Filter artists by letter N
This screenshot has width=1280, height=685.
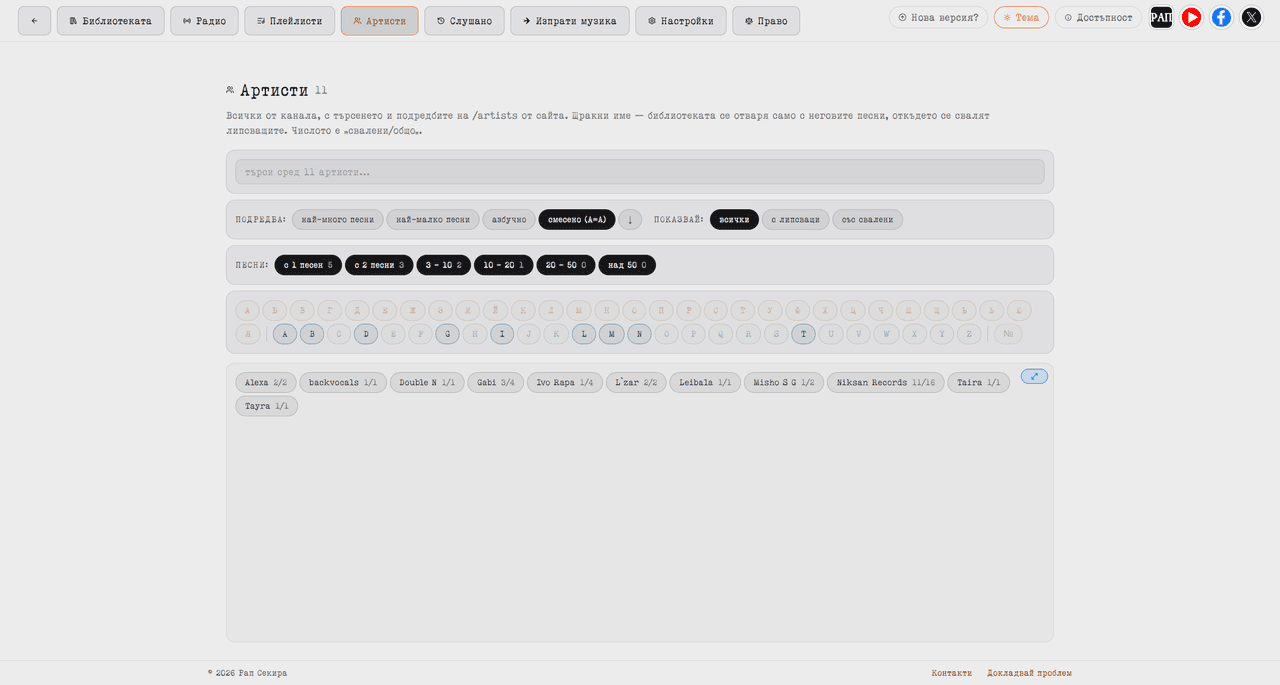click(x=639, y=334)
